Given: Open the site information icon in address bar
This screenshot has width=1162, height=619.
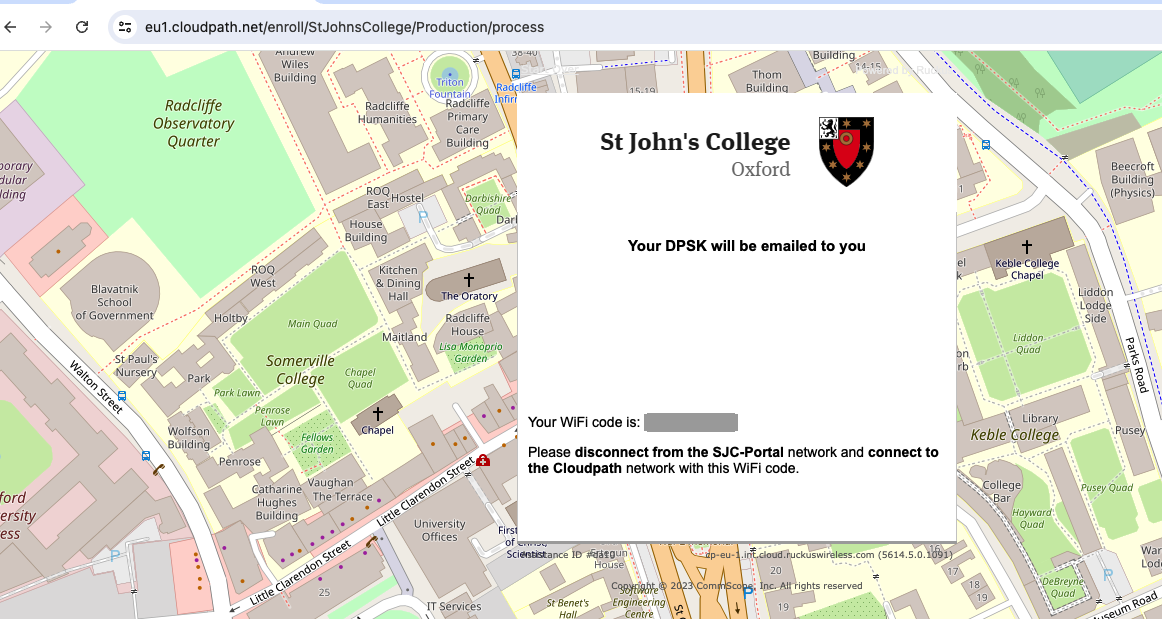Looking at the screenshot, I should tap(125, 27).
